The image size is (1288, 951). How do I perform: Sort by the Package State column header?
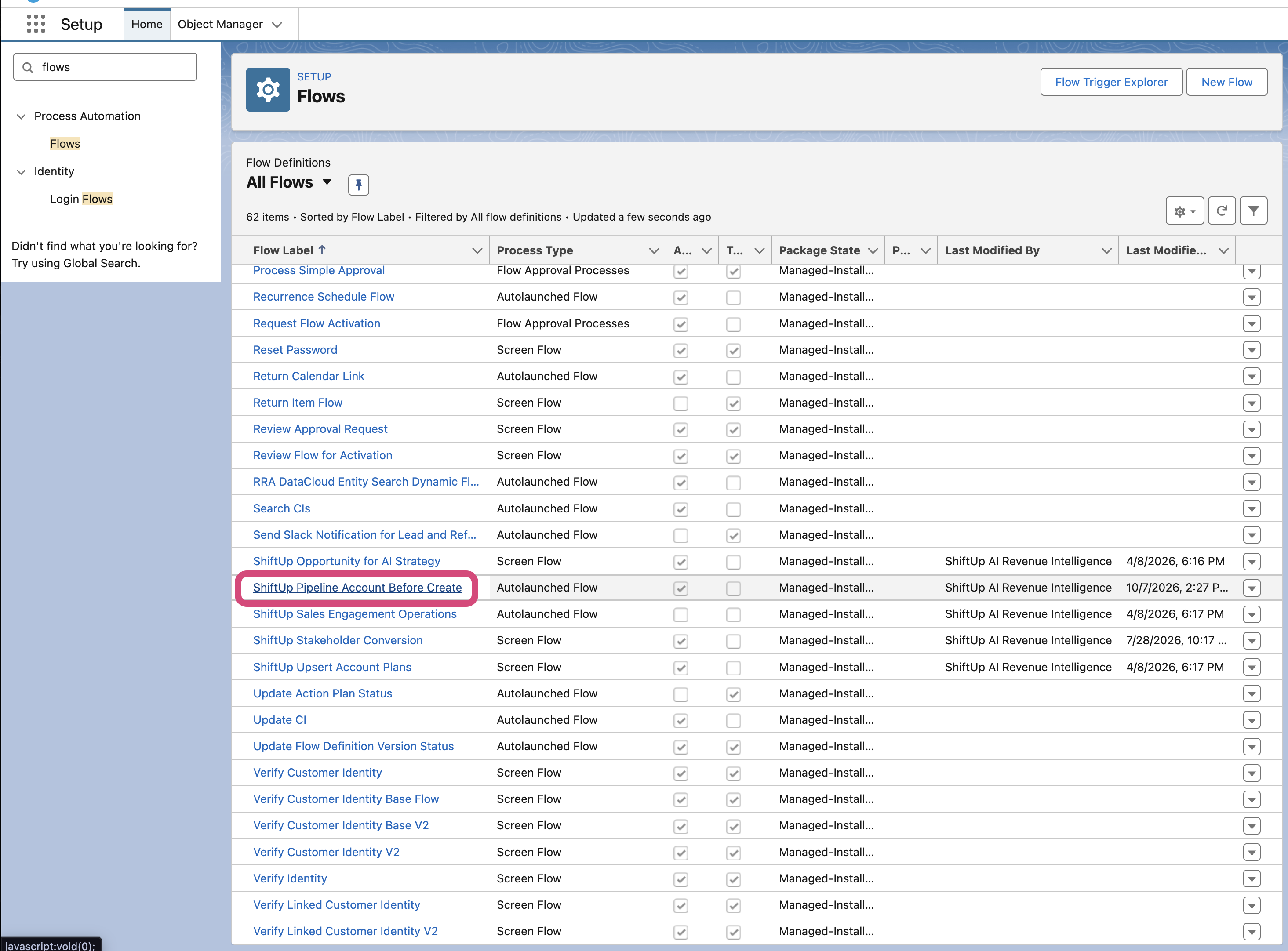[819, 250]
